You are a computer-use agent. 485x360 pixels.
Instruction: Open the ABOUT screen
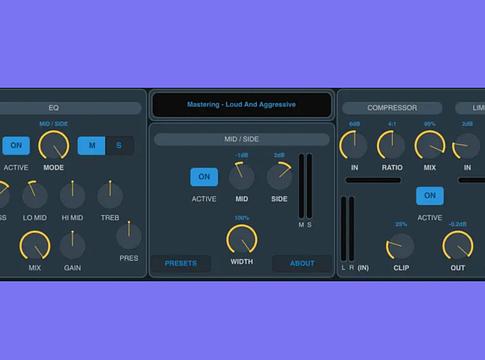tap(302, 263)
